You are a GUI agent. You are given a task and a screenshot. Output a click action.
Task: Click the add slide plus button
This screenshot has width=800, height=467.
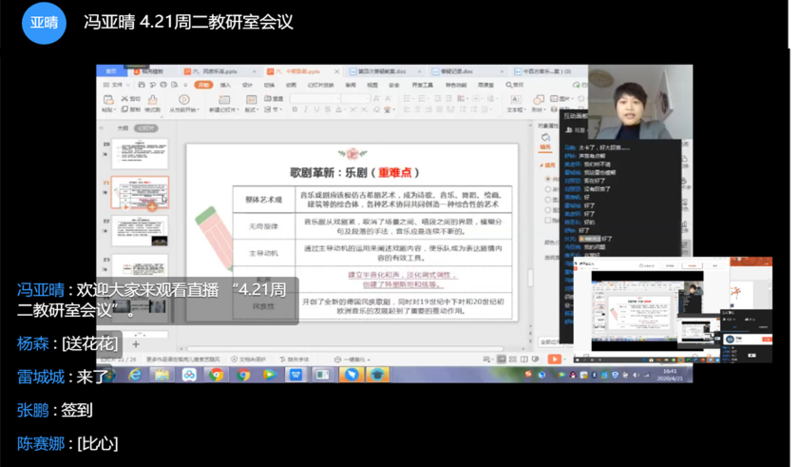pos(136,345)
